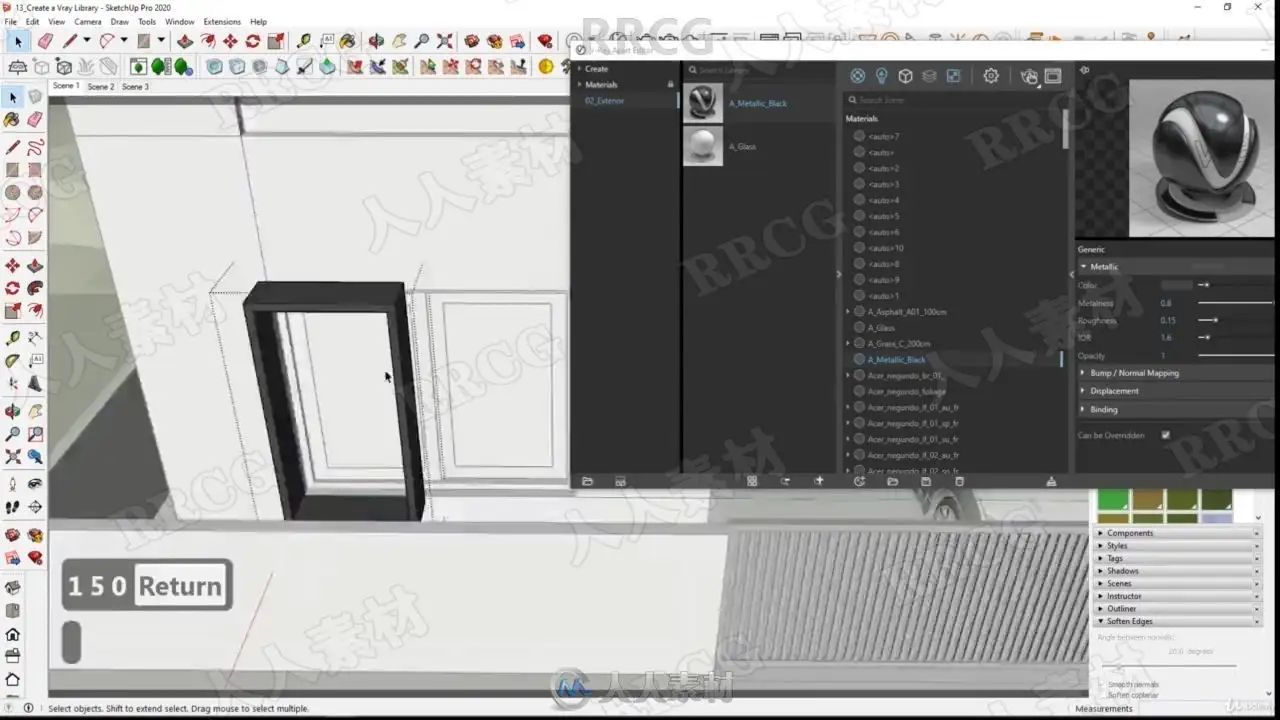Activate the Paint Bucket tool in top toolbar
Viewport: 1280px width, 720px height.
[x=347, y=41]
